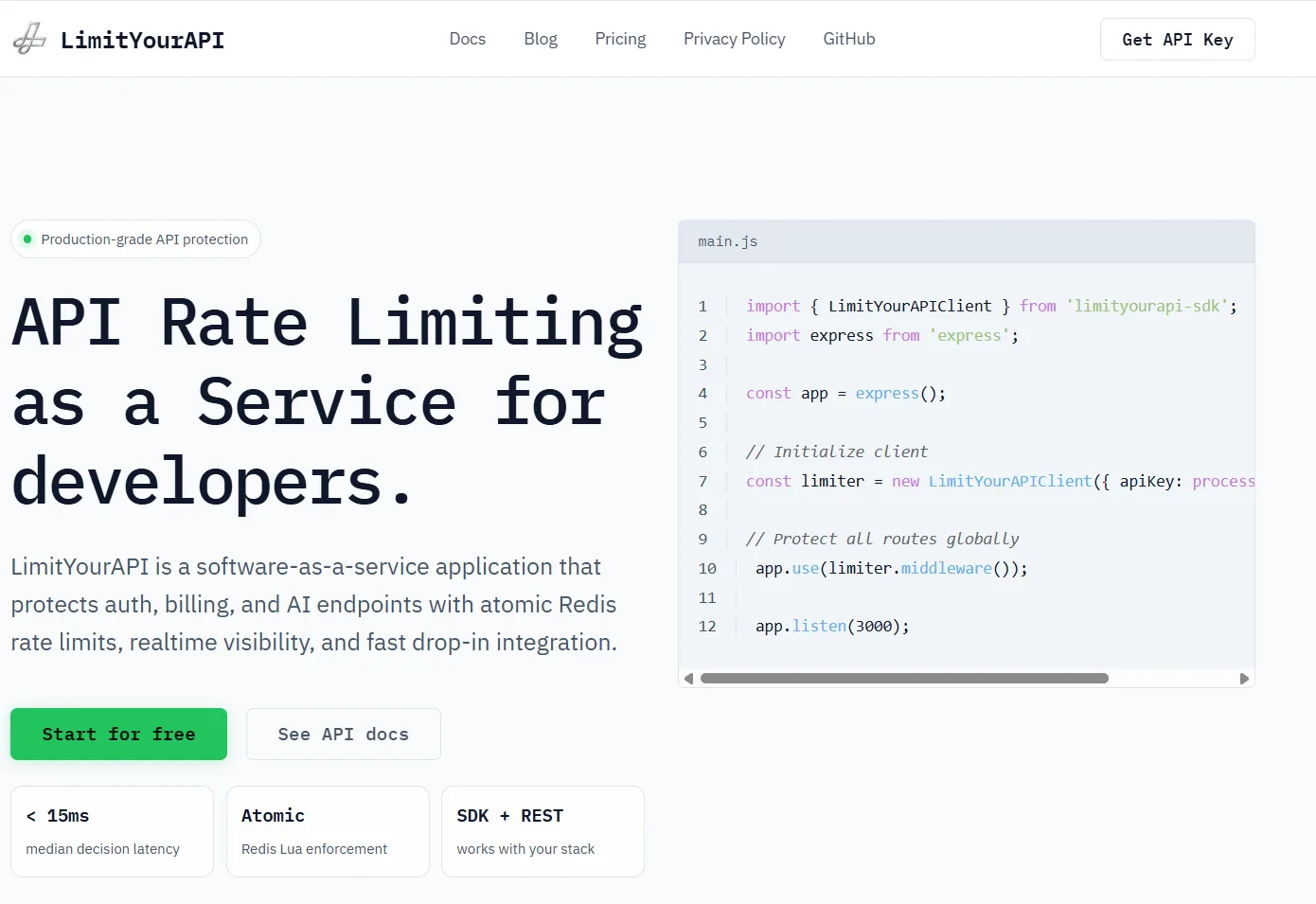The width and height of the screenshot is (1316, 904).
Task: Click the LimitYourAPI logo icon
Action: click(x=29, y=39)
